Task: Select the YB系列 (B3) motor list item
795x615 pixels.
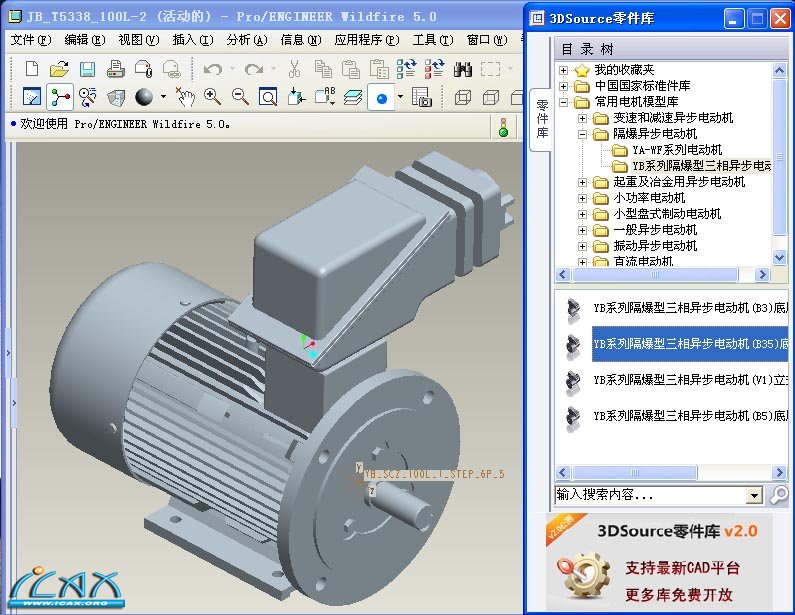Action: [690, 308]
